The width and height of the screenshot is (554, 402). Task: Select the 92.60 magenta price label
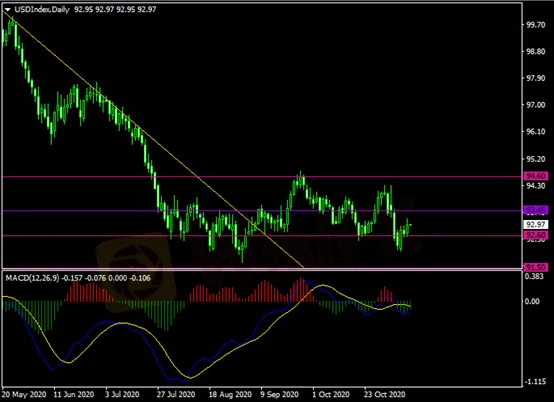(x=535, y=235)
